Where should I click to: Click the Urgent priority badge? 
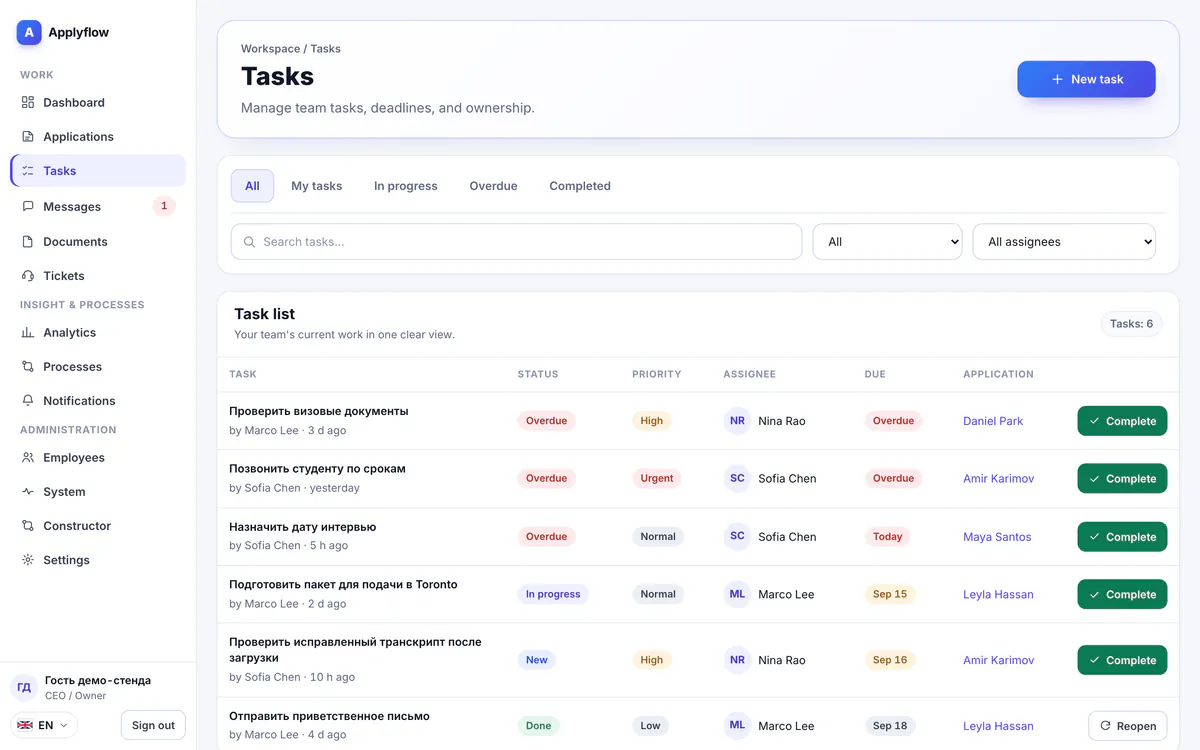tap(657, 478)
